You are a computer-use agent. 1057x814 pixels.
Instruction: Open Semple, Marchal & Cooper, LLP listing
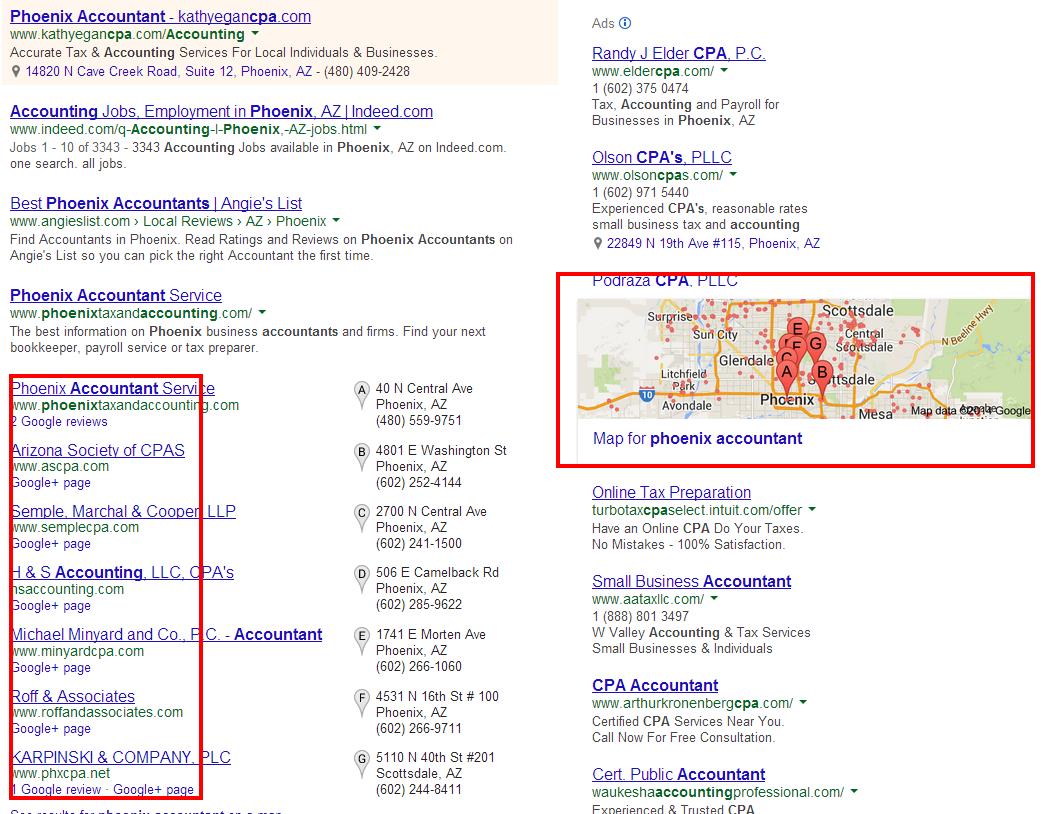pos(123,511)
